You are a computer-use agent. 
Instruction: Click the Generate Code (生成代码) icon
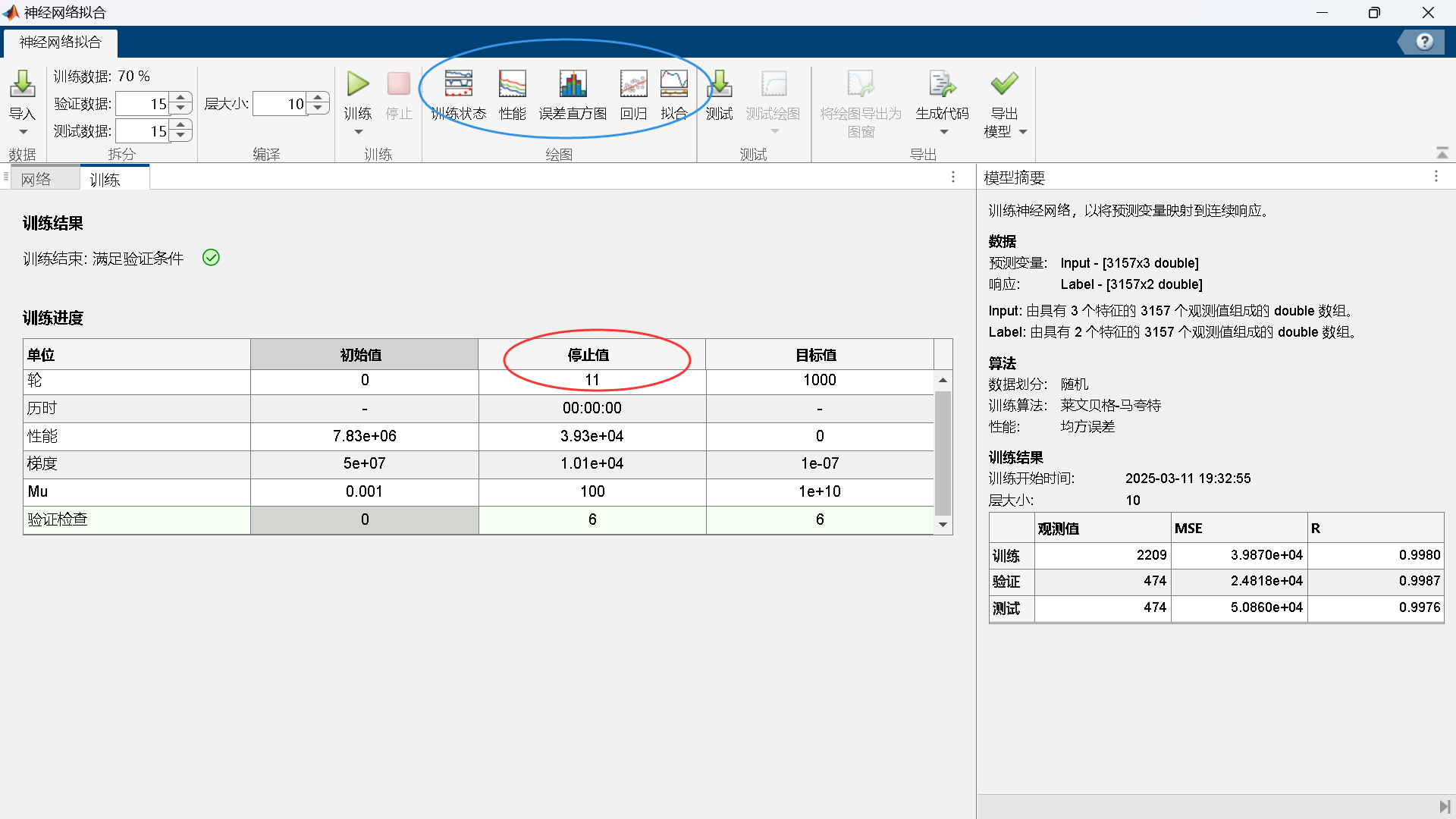pos(942,84)
